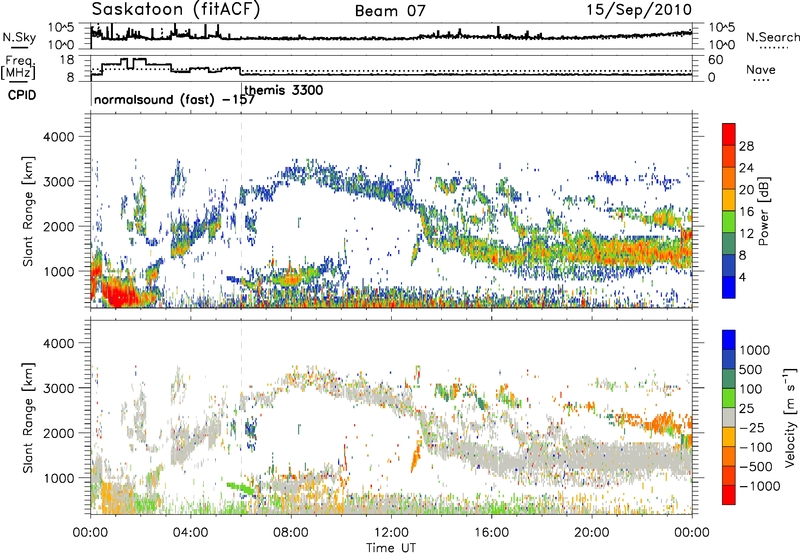Image resolution: width=800 pixels, height=554 pixels.
Task: Click the Nave axis '60' tick label
Action: coord(715,60)
